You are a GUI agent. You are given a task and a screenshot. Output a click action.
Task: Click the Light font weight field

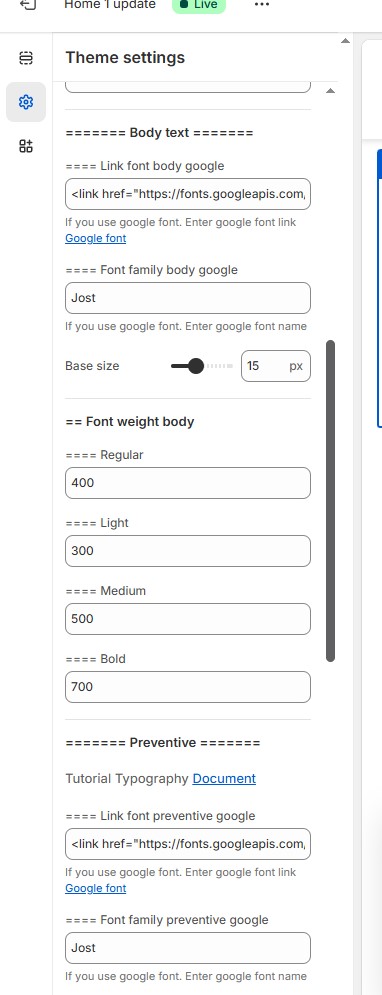point(188,551)
